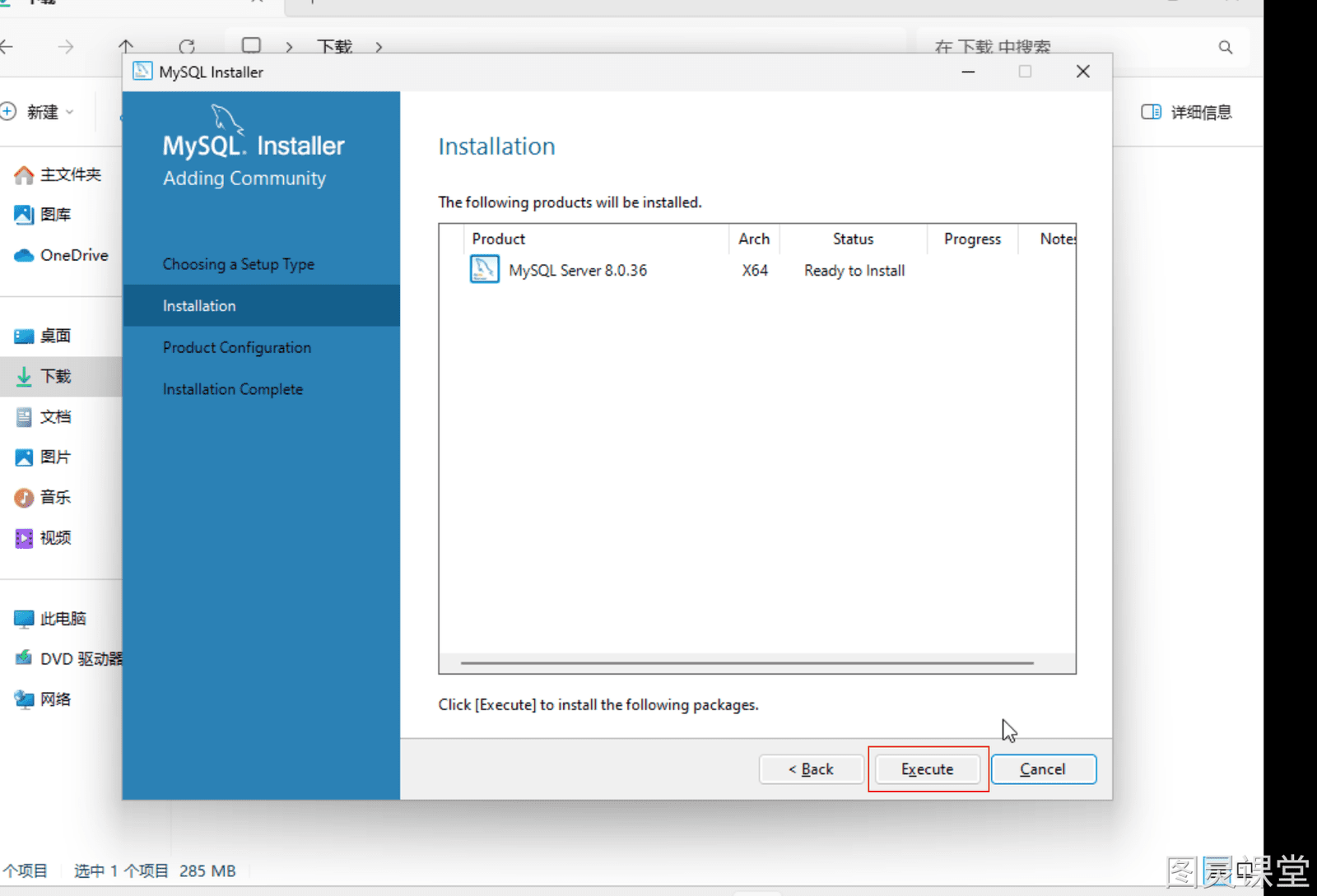Viewport: 1317px width, 896px height.
Task: Select MySQL Server 8.0.36 product icon
Action: click(484, 269)
